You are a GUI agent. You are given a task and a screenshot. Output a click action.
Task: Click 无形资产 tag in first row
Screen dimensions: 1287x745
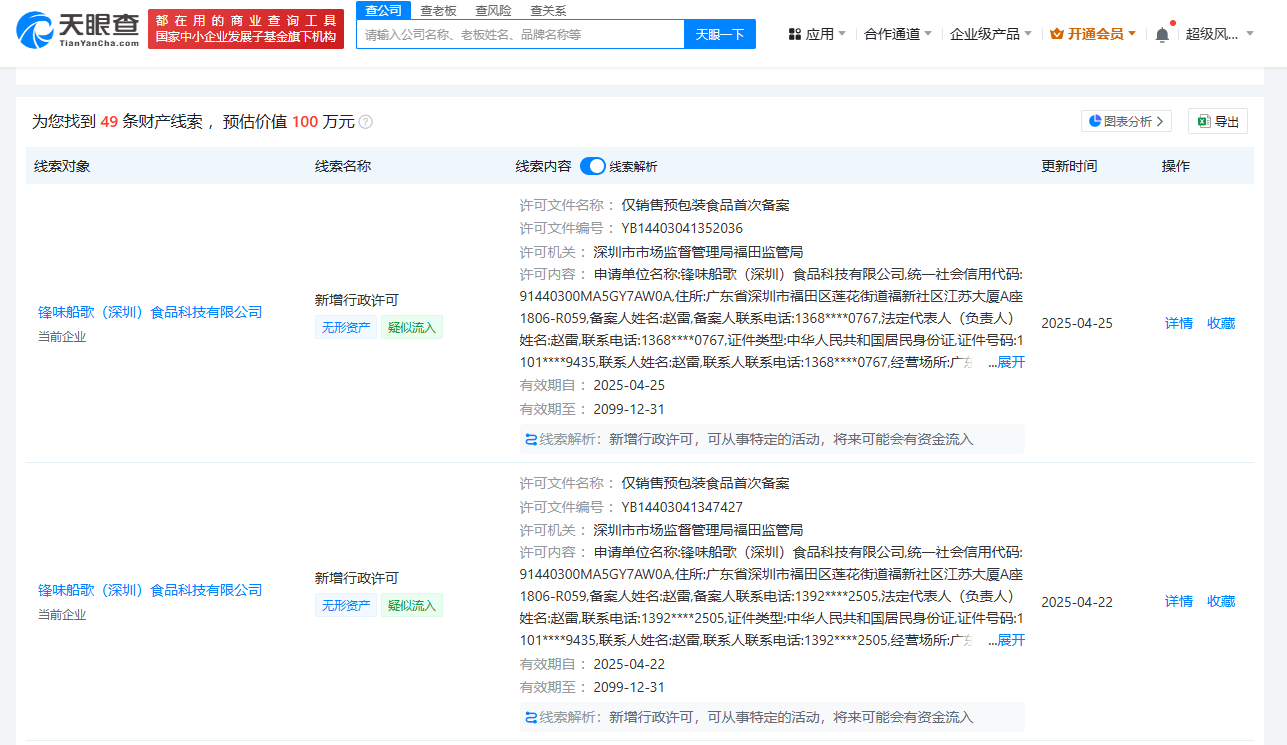[345, 327]
